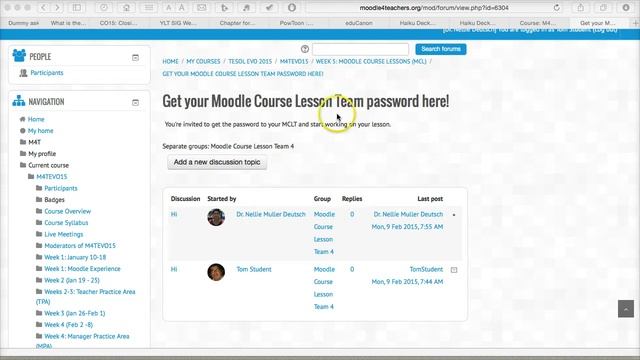Viewport: 640px width, 360px height.
Task: Click Dr. Nellie Muller Deutsch's profile picture
Action: click(216, 217)
